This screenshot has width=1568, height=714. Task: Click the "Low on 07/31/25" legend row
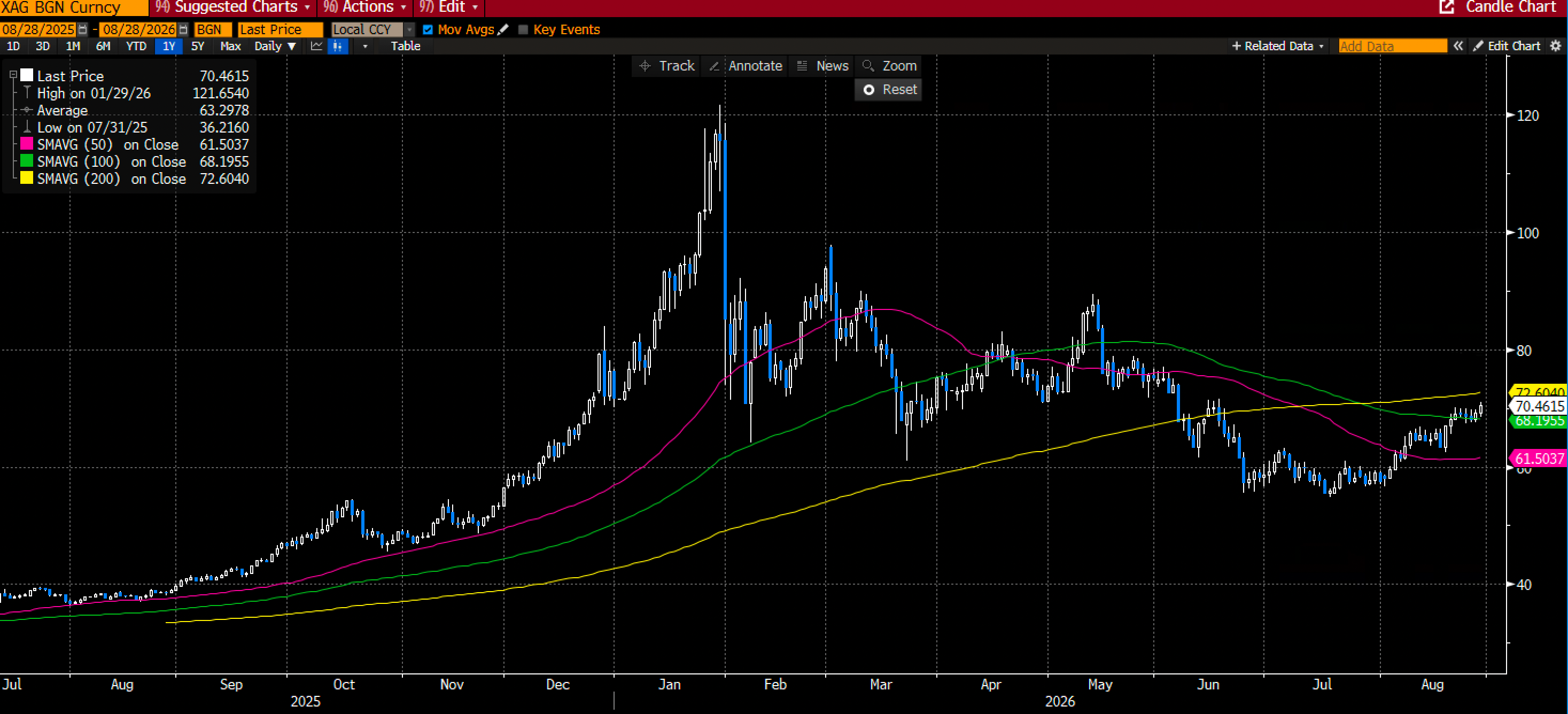(129, 127)
